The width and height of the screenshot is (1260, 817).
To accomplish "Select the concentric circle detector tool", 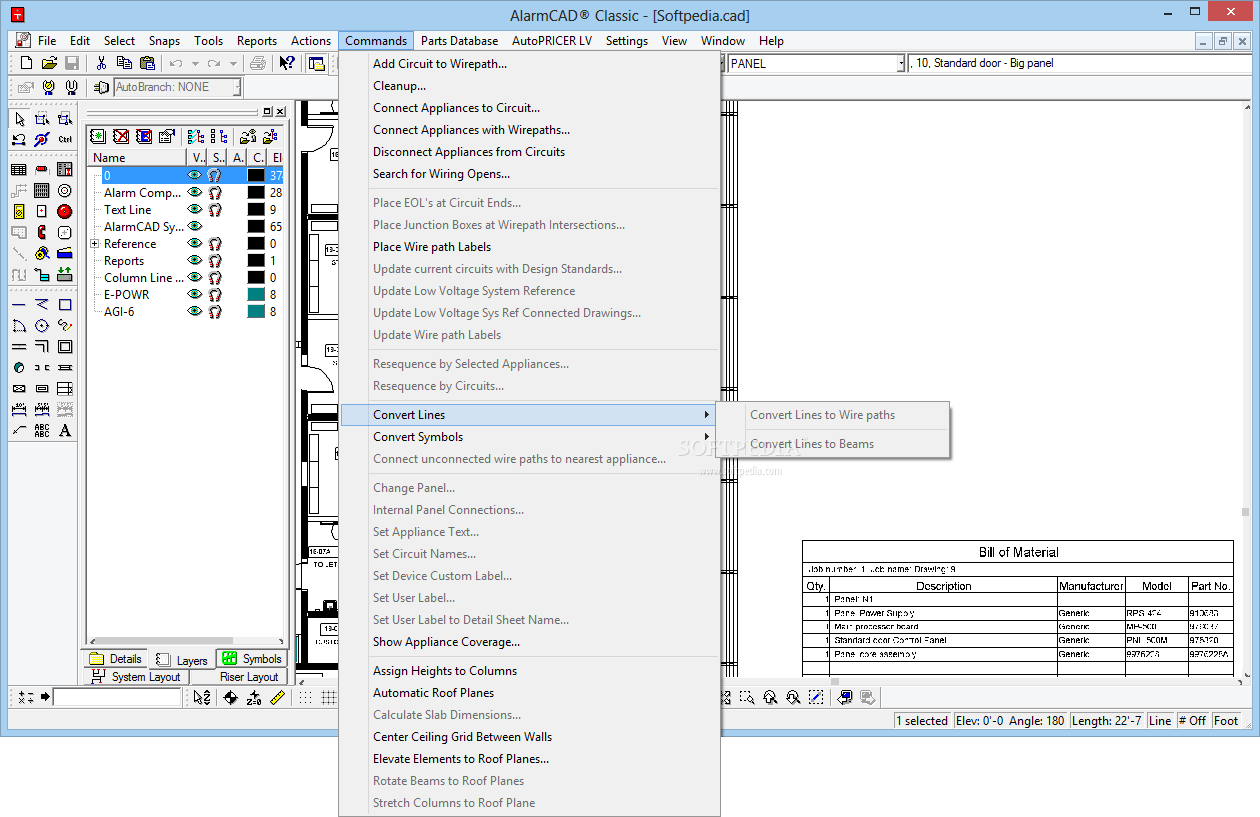I will tap(64, 190).
